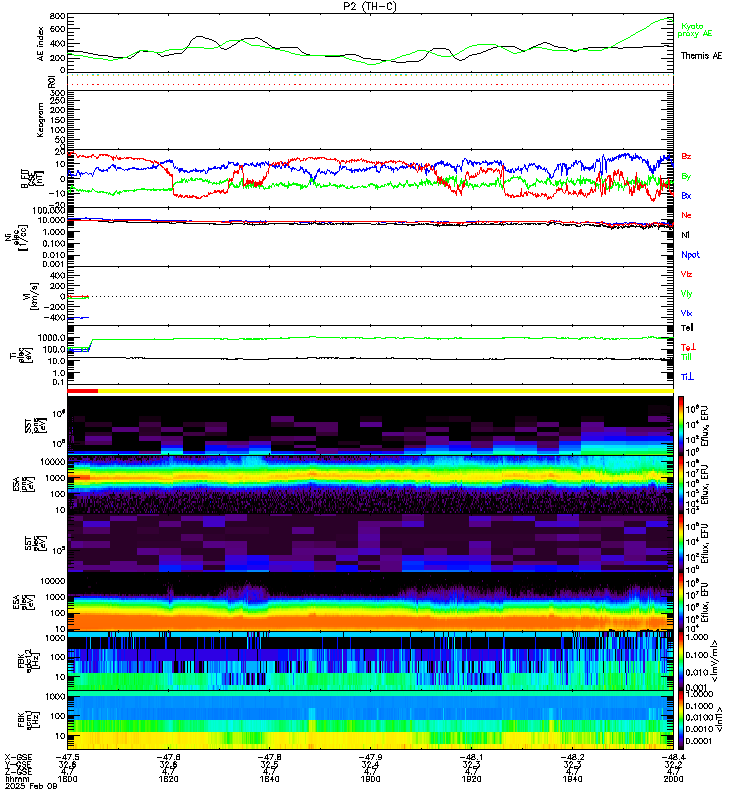Click the 800 tick on AE axis
The width and height of the screenshot is (750, 800).
pos(58,16)
